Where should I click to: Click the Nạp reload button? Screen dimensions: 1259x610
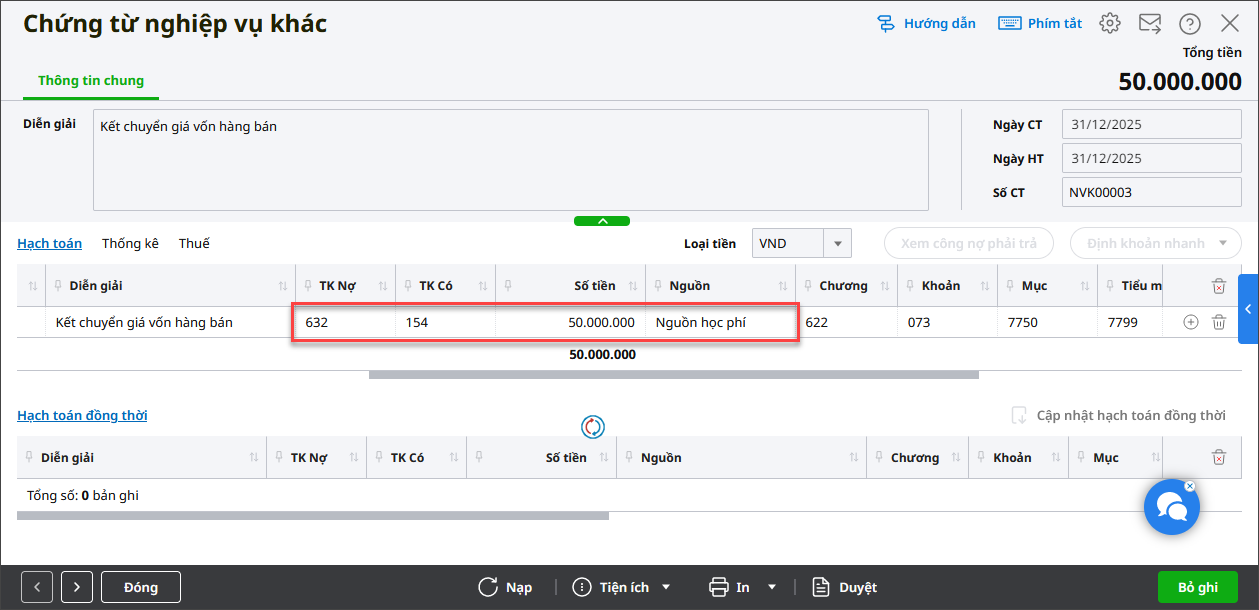(505, 587)
